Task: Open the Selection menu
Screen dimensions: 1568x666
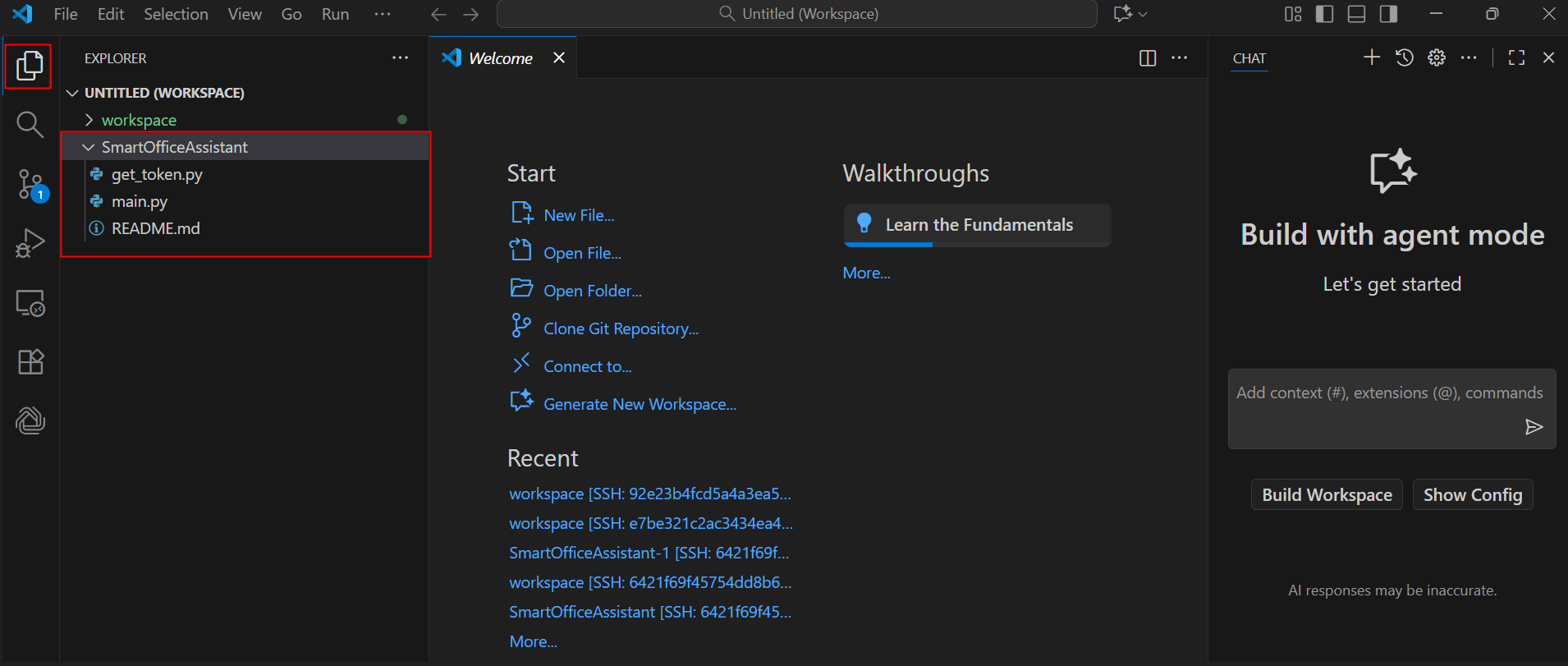Action: 176,14
